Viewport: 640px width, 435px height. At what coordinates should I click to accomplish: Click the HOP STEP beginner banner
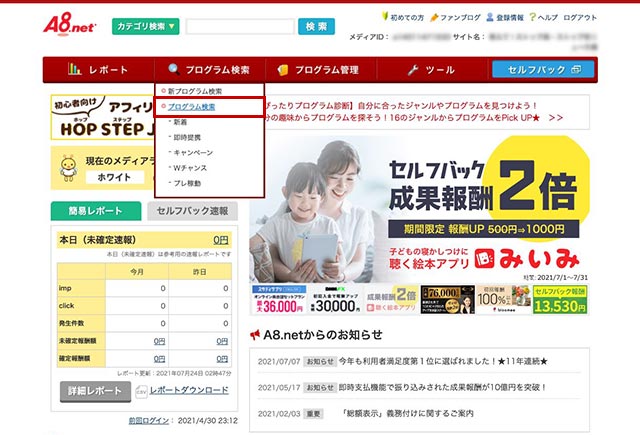click(x=103, y=118)
